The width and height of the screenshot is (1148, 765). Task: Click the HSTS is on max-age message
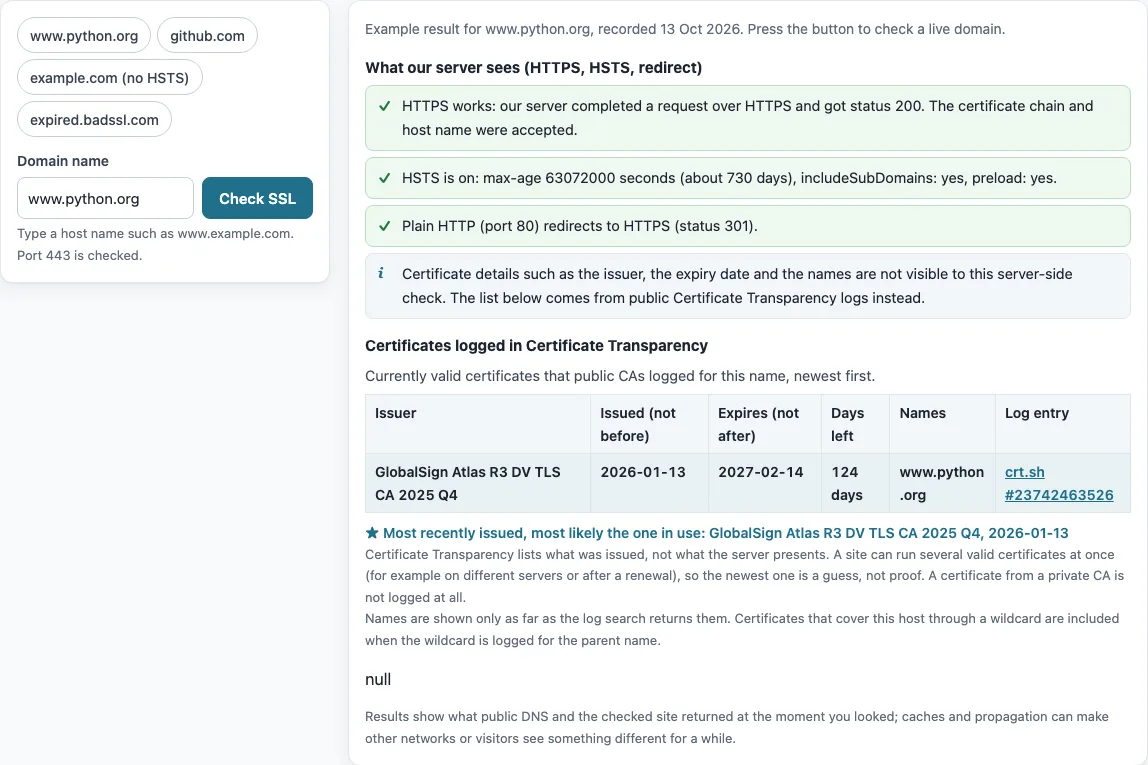pyautogui.click(x=748, y=178)
